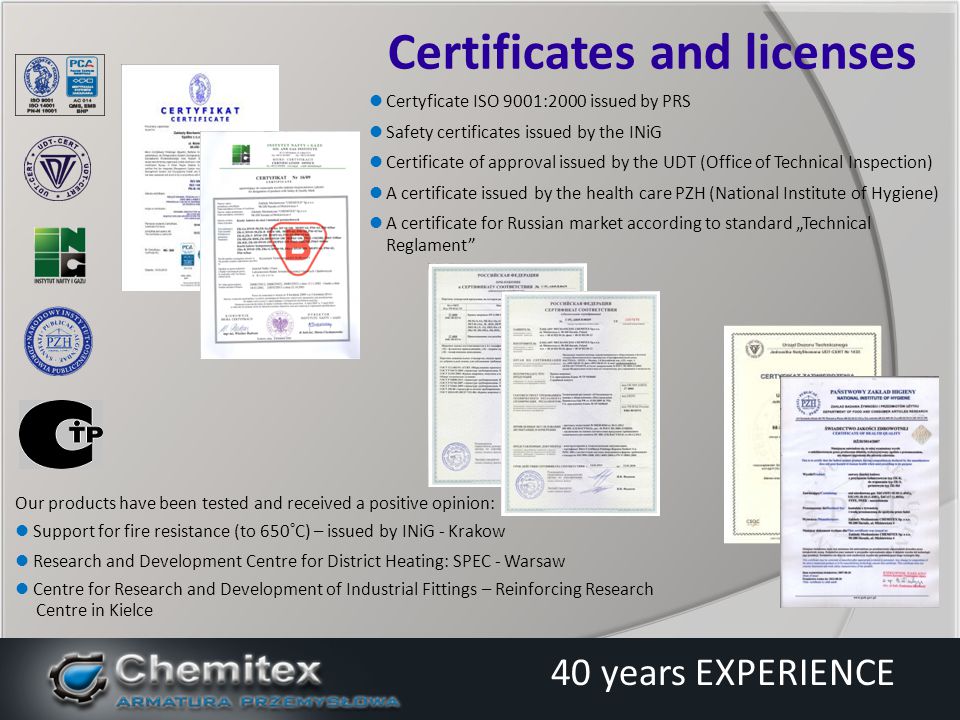Click the "INSTYTUT NAFTY I GAZU" caption
This screenshot has width=960, height=720.
(x=60, y=280)
